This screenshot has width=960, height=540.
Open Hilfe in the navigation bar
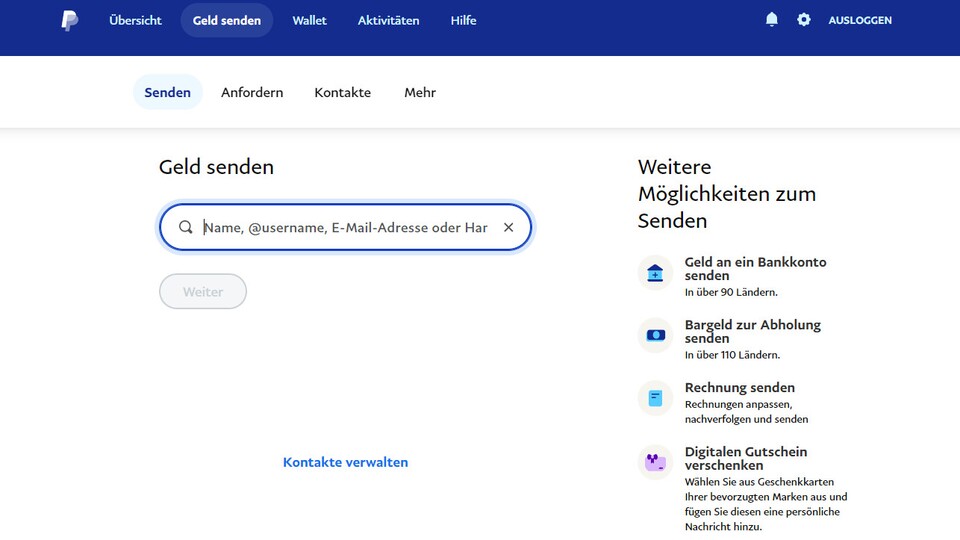463,20
